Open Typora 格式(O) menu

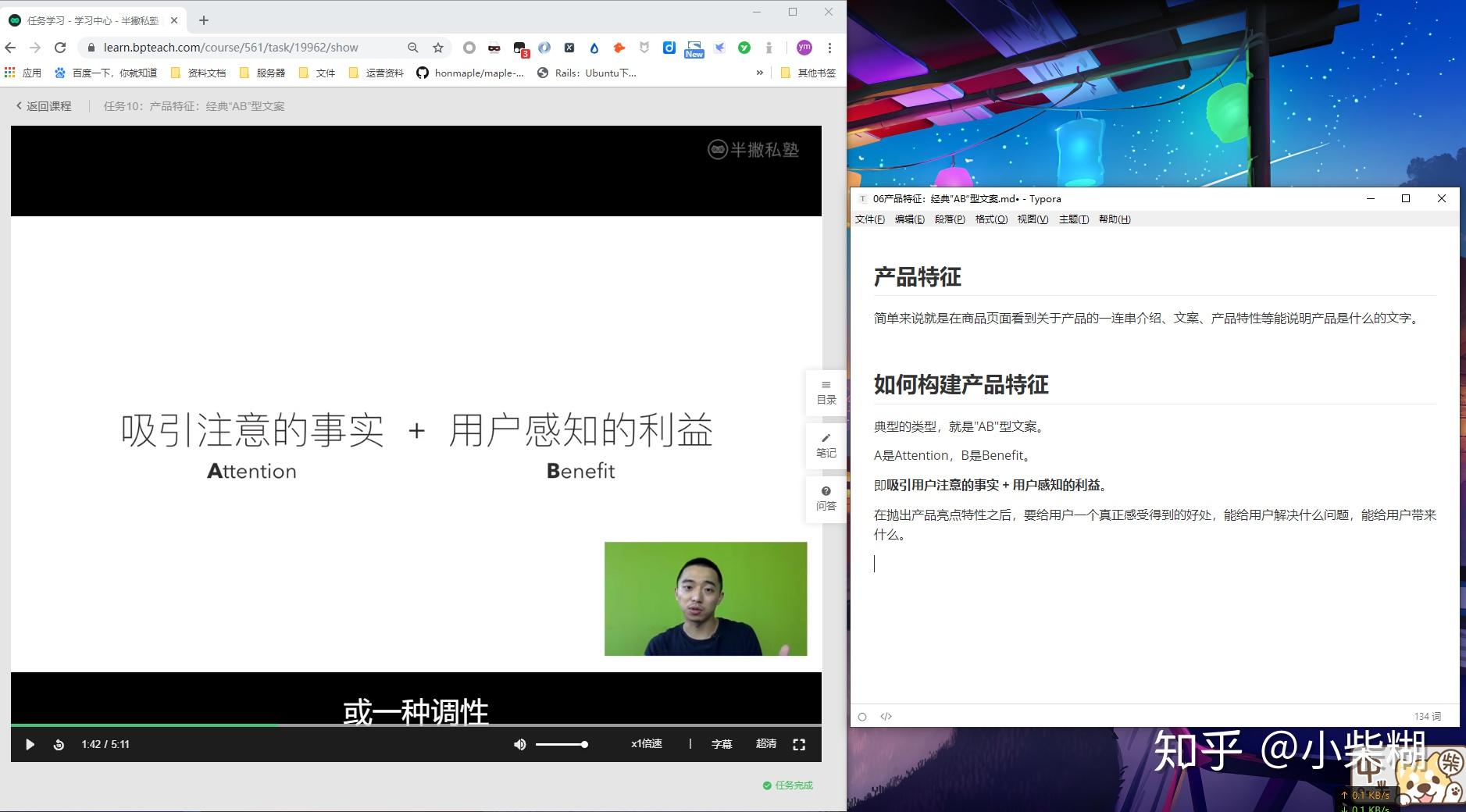click(991, 219)
